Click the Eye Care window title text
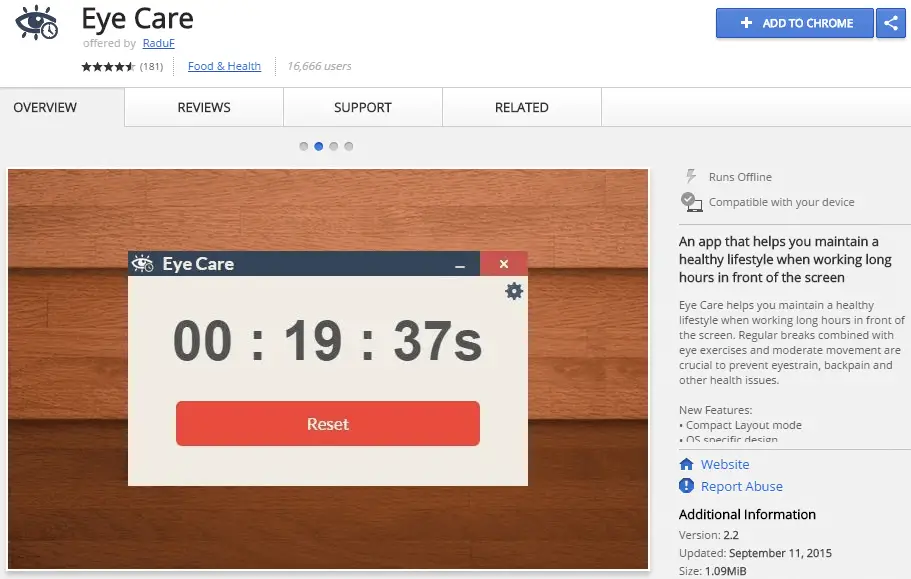The image size is (911, 579). pos(198,264)
